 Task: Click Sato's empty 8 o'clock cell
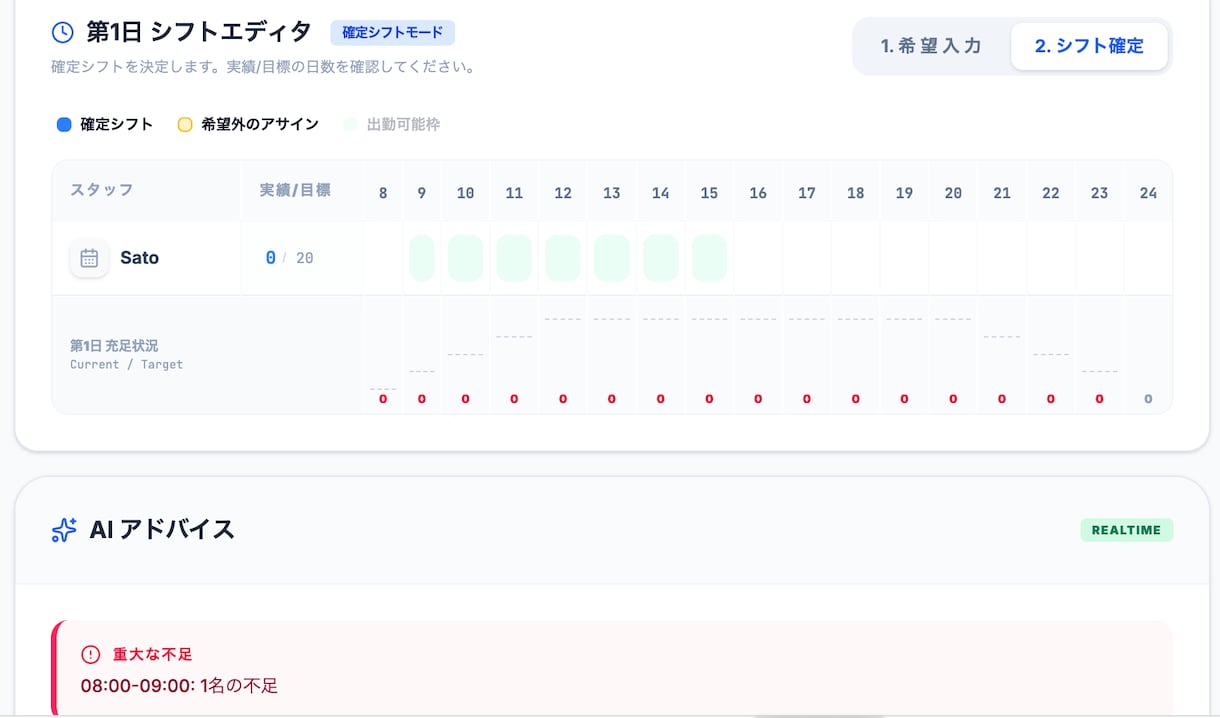click(x=383, y=258)
